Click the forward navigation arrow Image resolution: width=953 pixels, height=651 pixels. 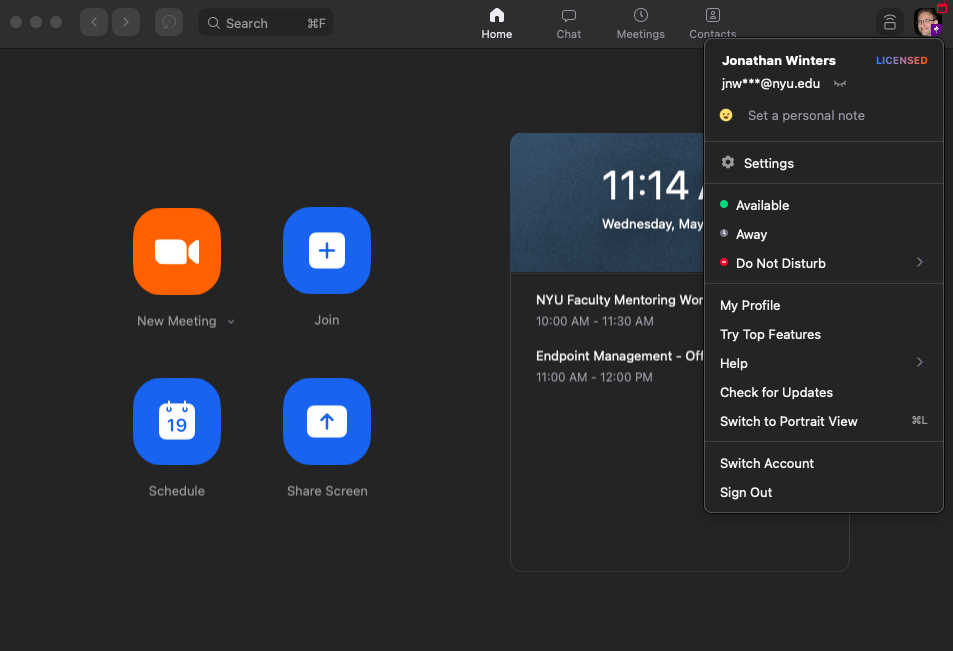point(126,22)
